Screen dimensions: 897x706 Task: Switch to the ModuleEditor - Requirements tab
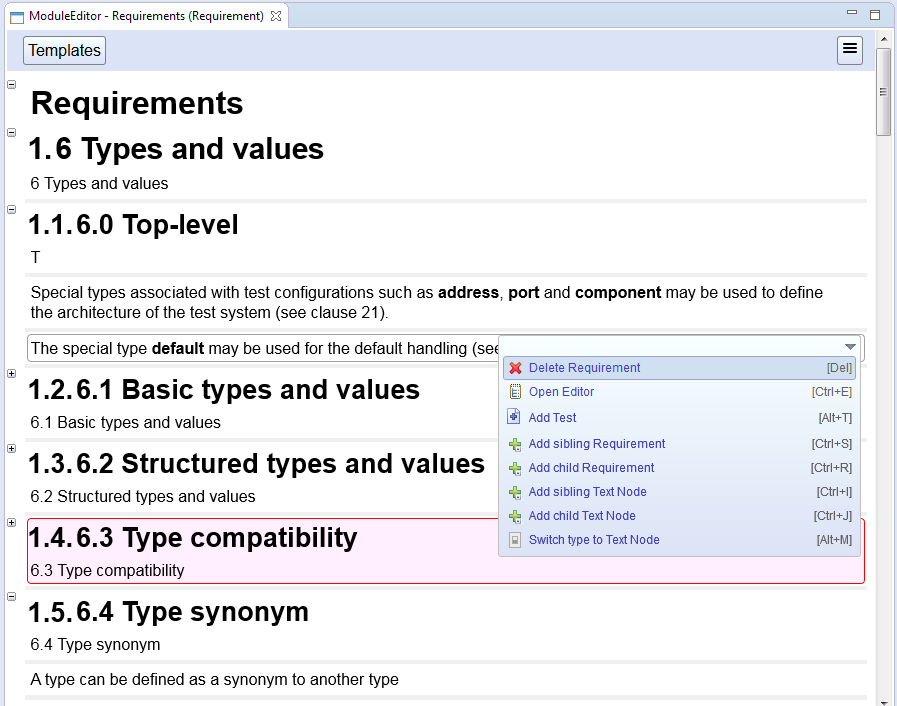146,16
